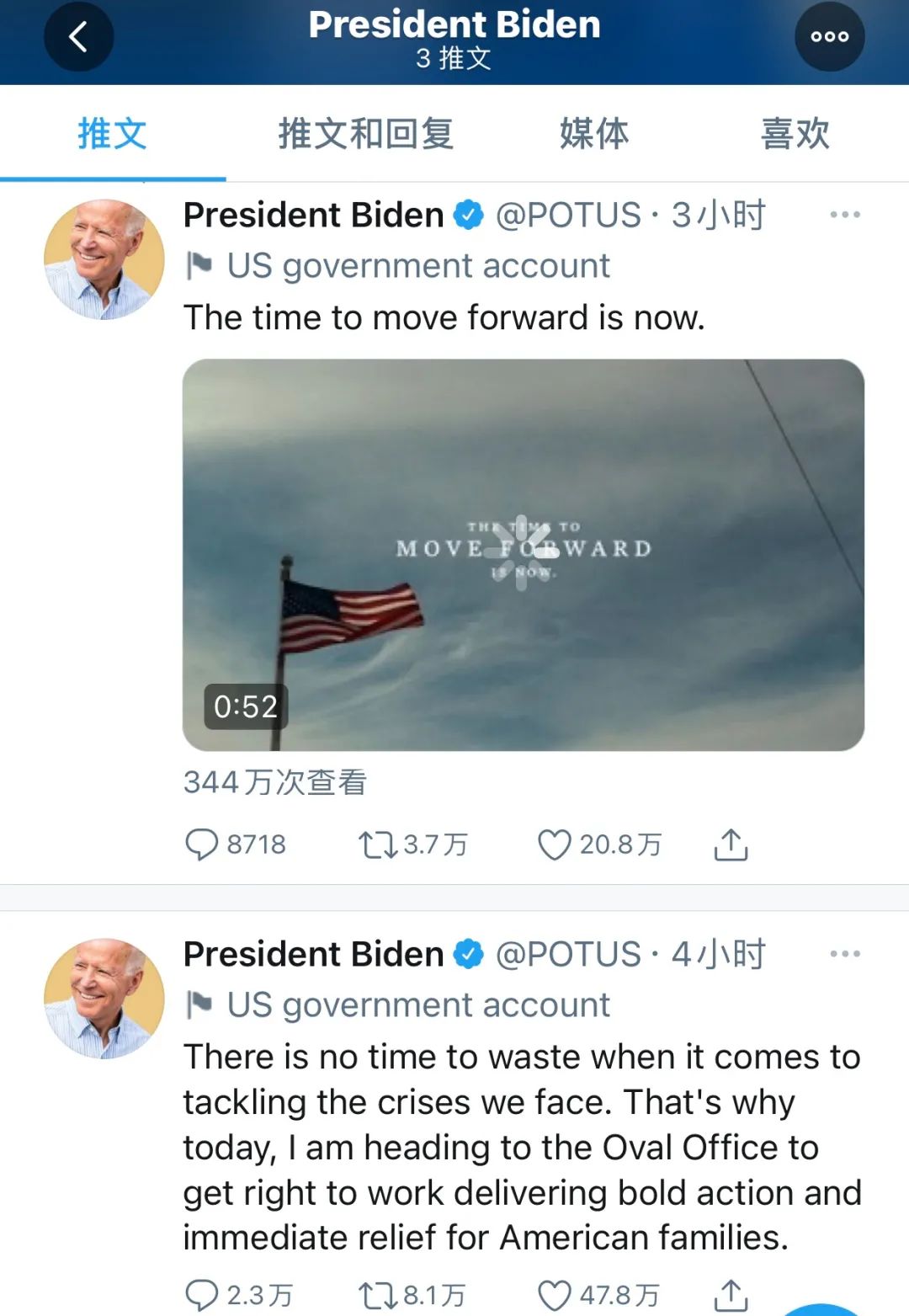Tap the Biden avatar on the second tweet

[104, 999]
